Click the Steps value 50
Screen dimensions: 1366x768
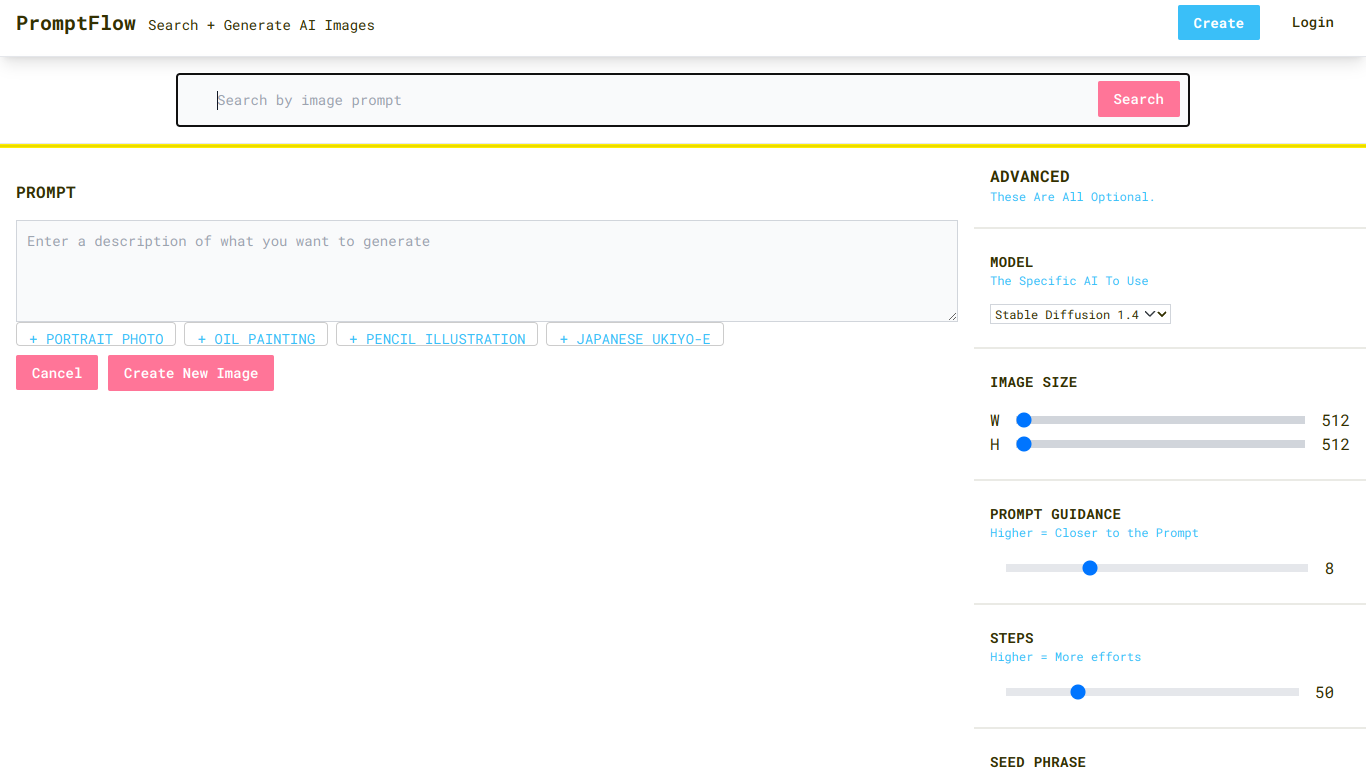[1324, 693]
